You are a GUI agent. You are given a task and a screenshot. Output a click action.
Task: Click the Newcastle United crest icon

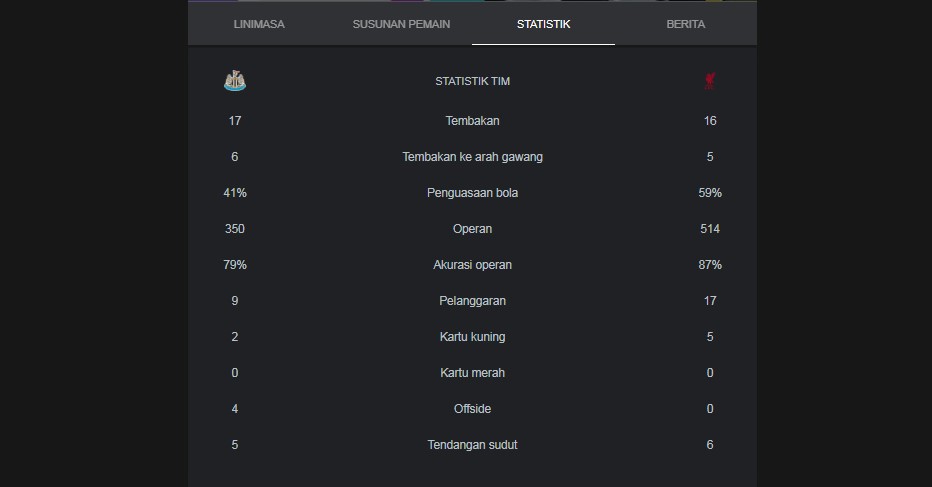(x=235, y=80)
